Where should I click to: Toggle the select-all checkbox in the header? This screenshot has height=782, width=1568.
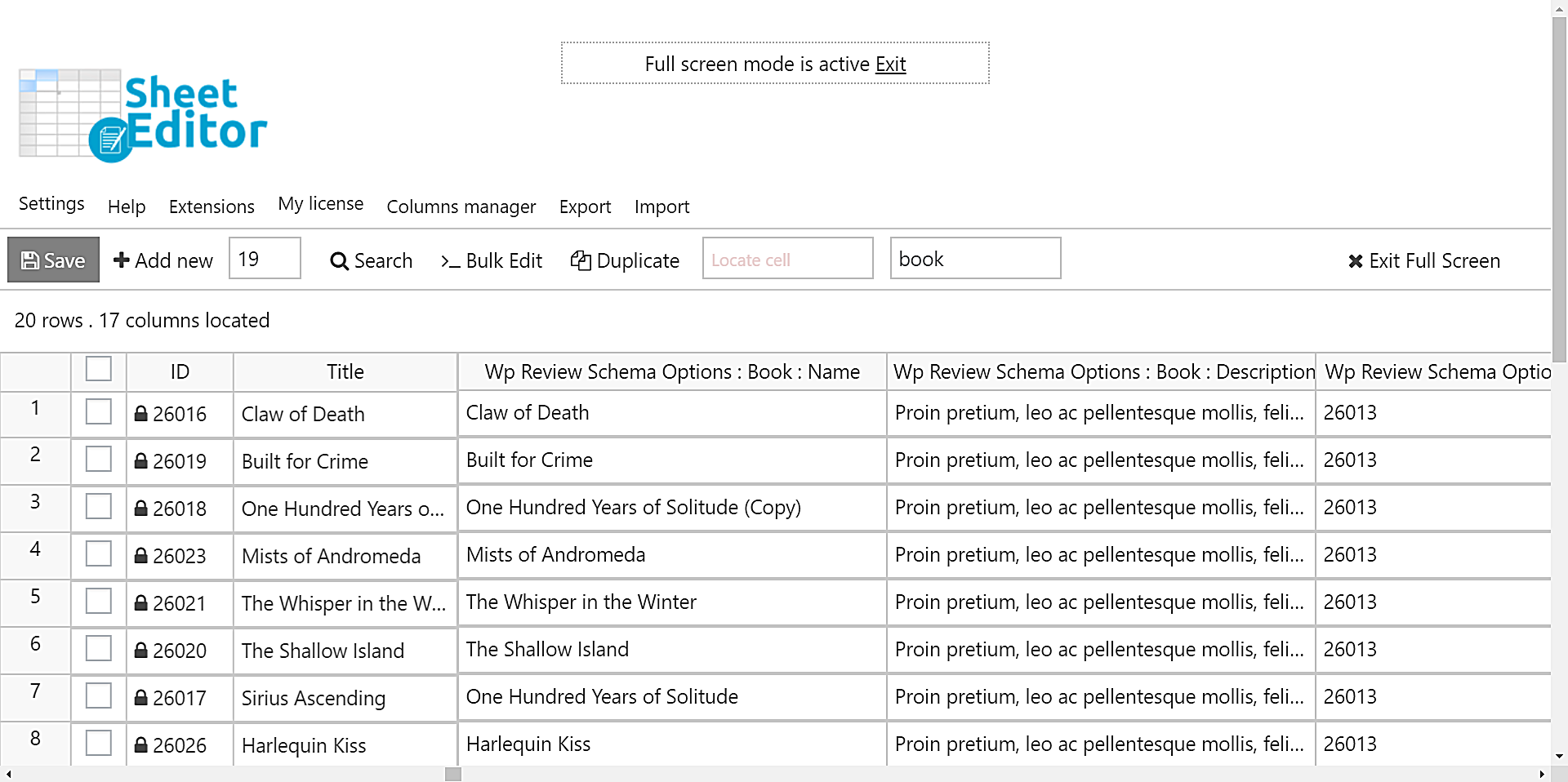click(99, 369)
